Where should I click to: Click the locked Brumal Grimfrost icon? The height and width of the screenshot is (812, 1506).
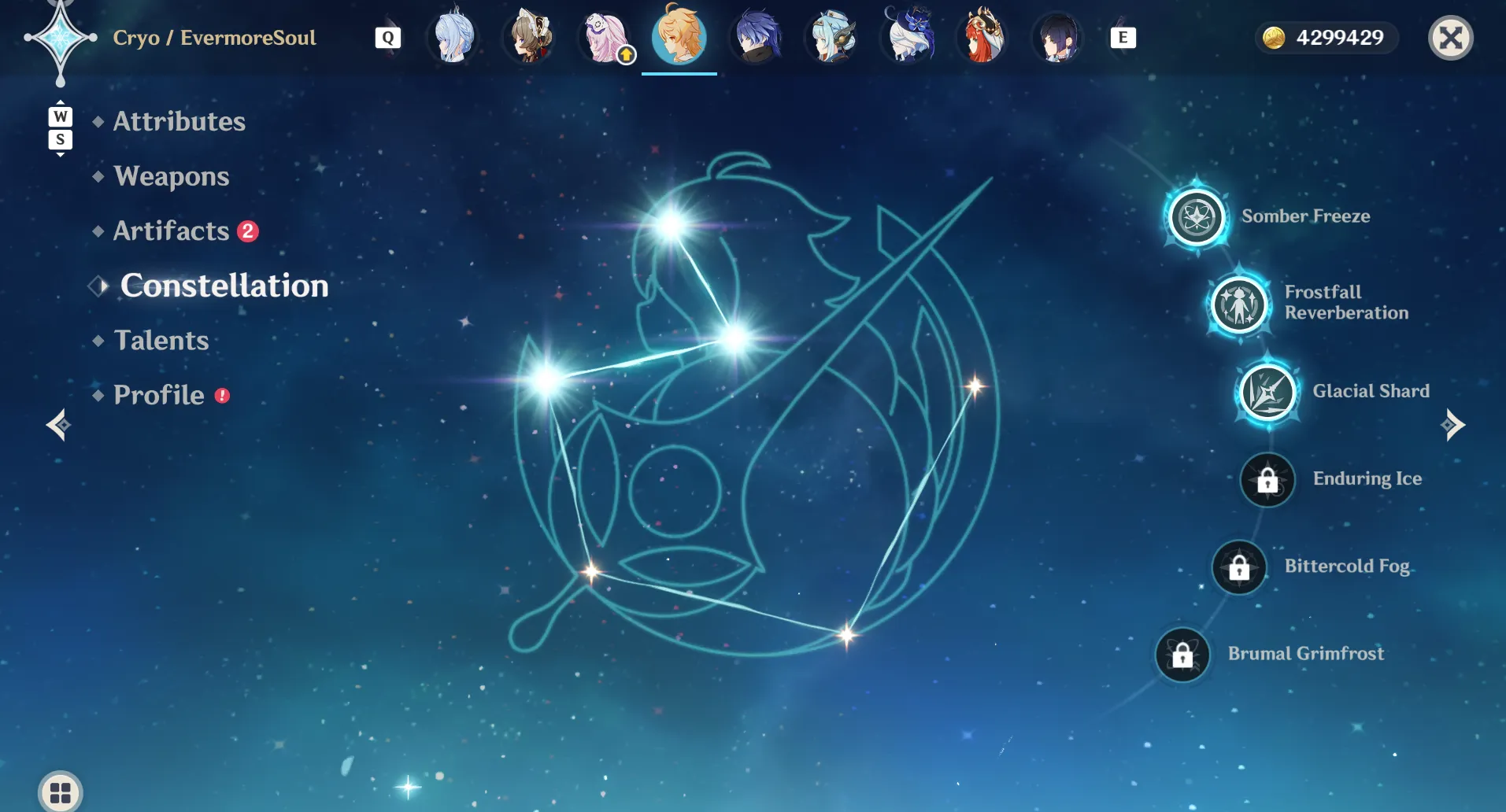pos(1182,654)
